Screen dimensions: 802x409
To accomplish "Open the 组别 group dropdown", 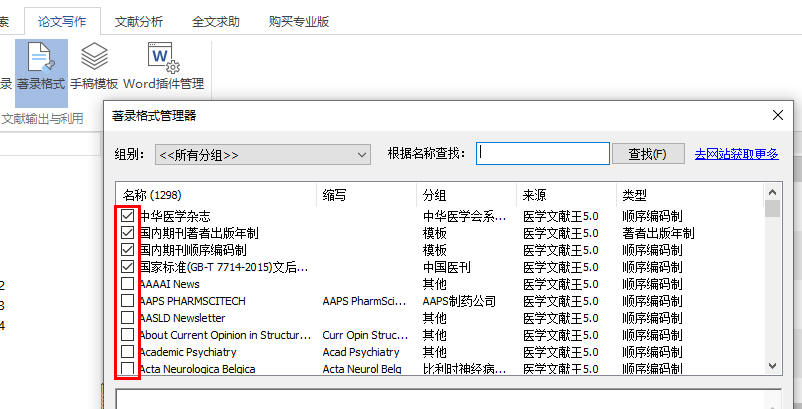I will pyautogui.click(x=263, y=154).
